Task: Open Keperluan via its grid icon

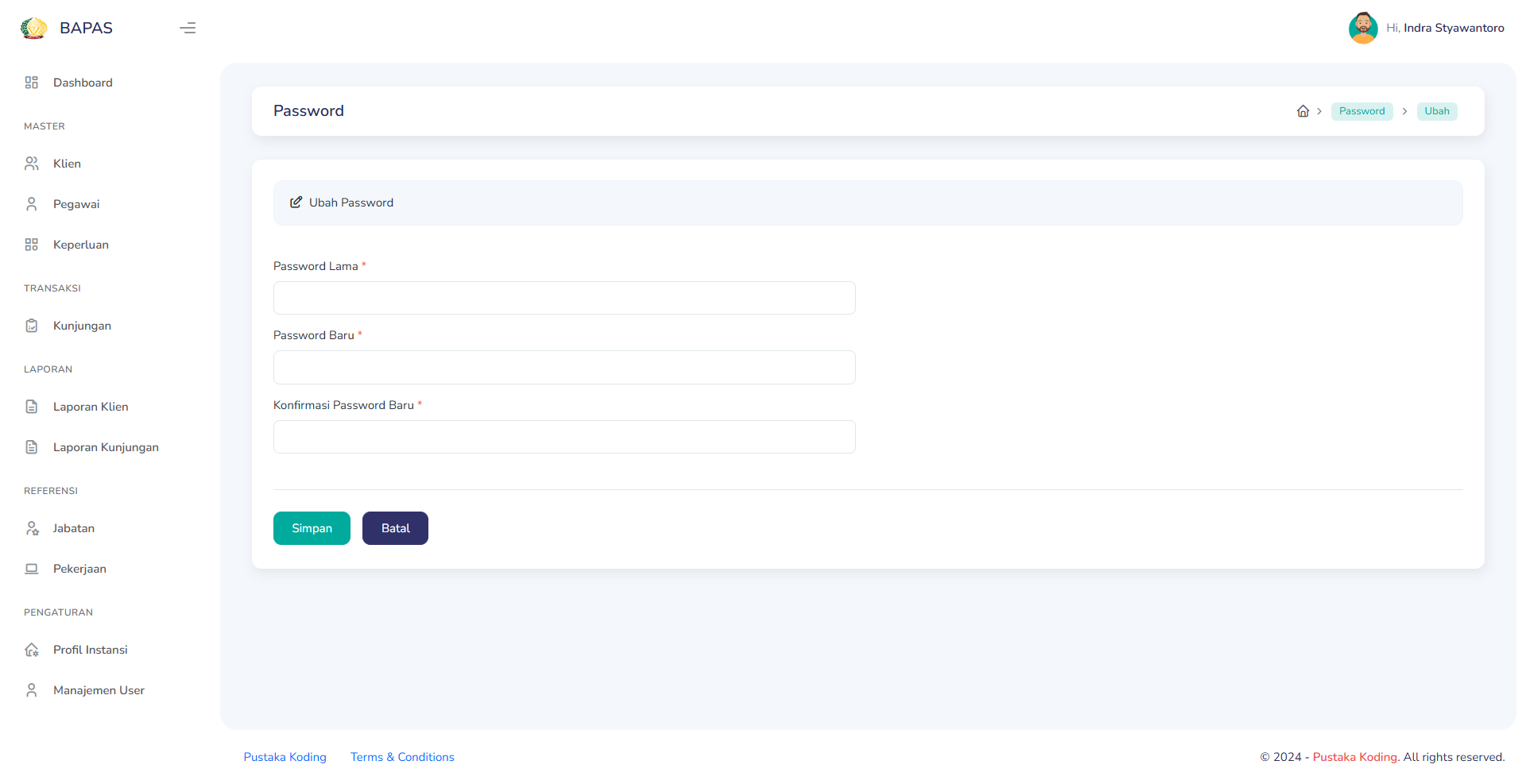Action: [32, 245]
